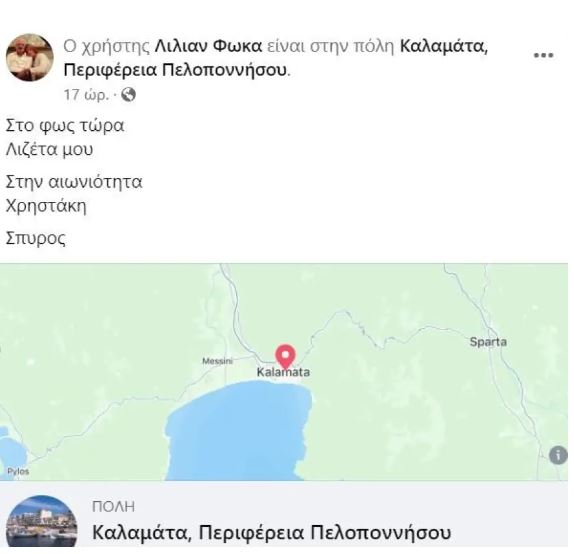
Task: Open Λιλιαν Φωκα's profile picture
Action: click(x=30, y=57)
